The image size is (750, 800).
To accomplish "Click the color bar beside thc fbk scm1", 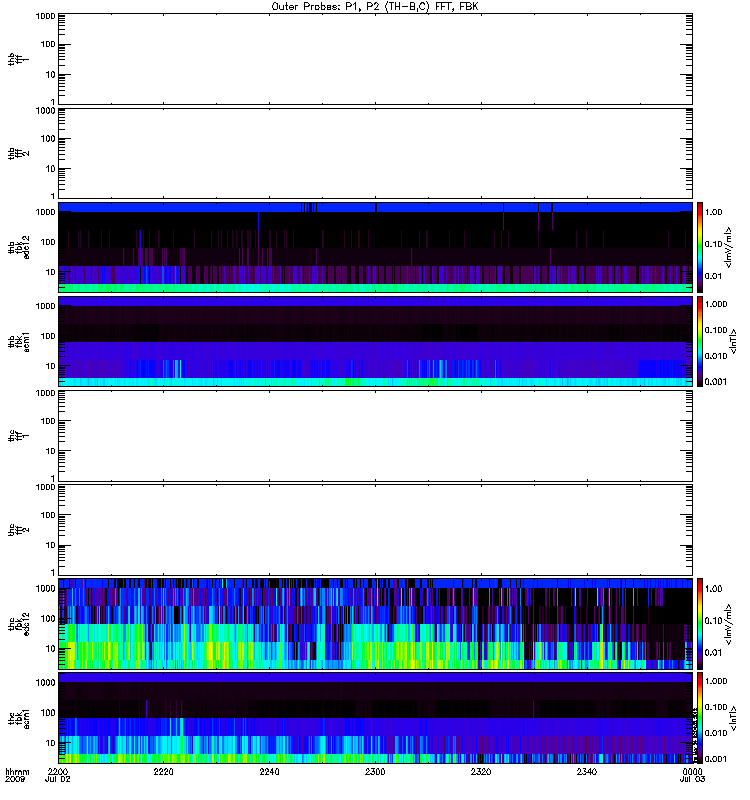I will [700, 718].
